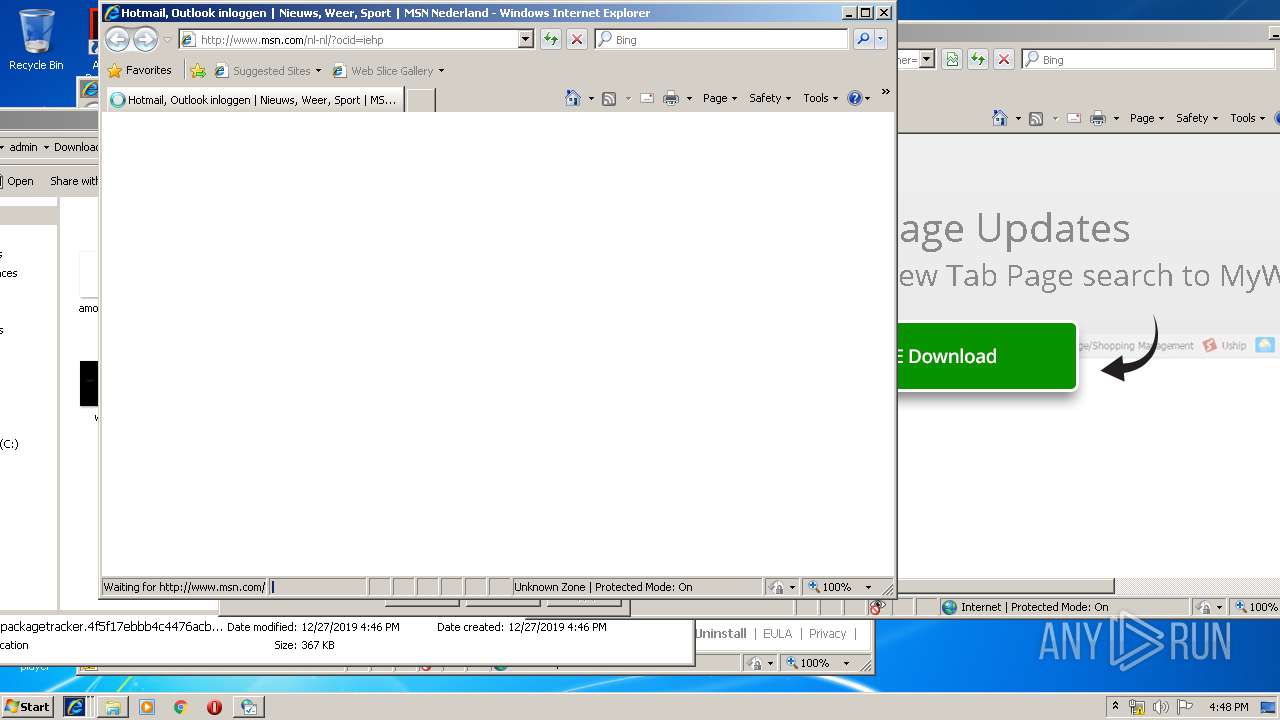Start a search with front window magnifier button
The image size is (1280, 720).
click(863, 39)
